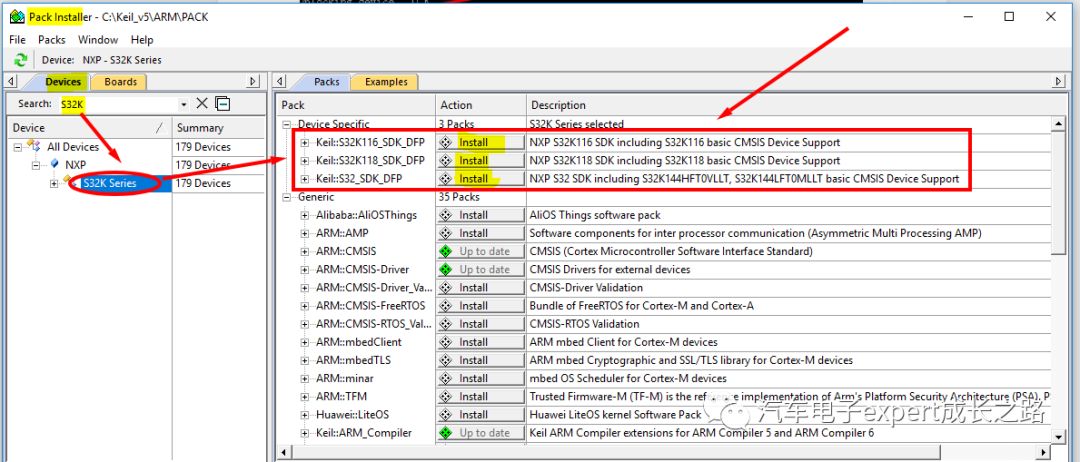Click the Pack Installer app icon in title bar

pyautogui.click(x=18, y=17)
